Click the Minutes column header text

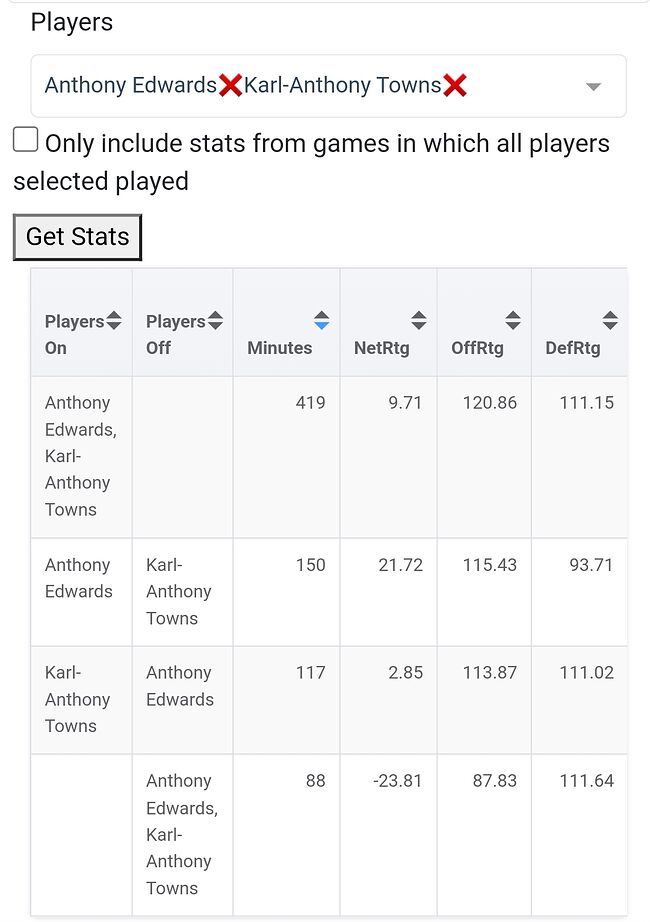(x=280, y=348)
